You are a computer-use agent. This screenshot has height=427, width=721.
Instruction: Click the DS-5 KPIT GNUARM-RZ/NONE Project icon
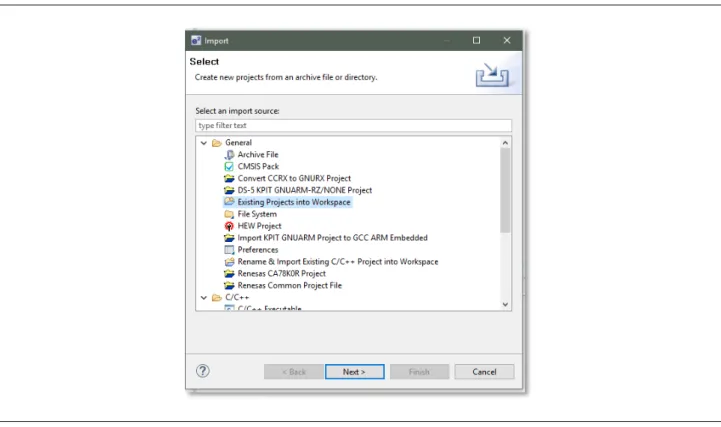[x=229, y=190]
